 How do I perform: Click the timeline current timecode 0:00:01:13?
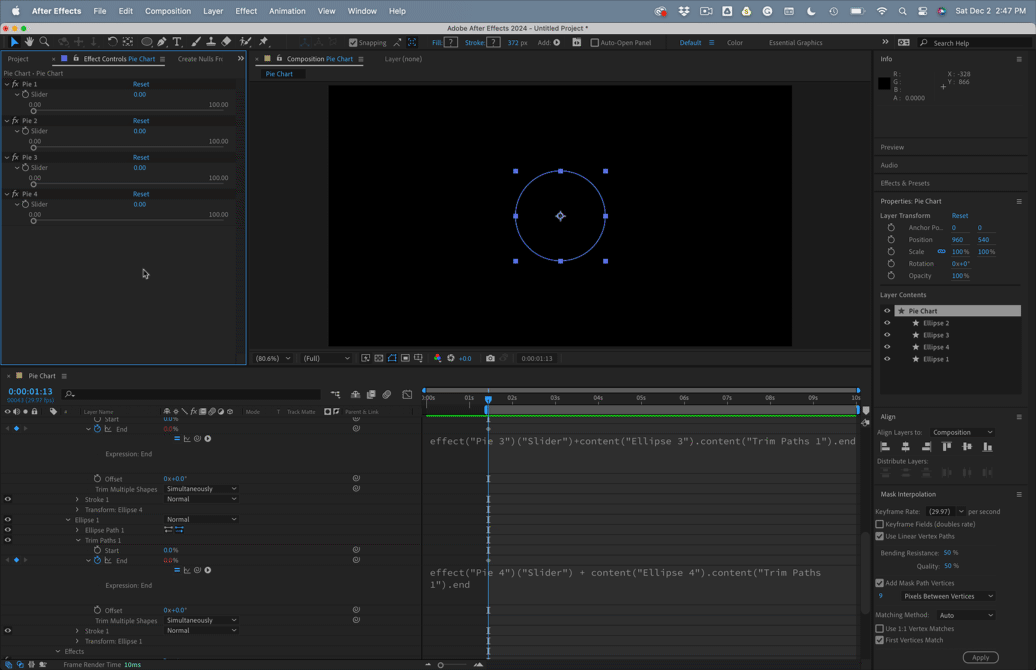[30, 391]
